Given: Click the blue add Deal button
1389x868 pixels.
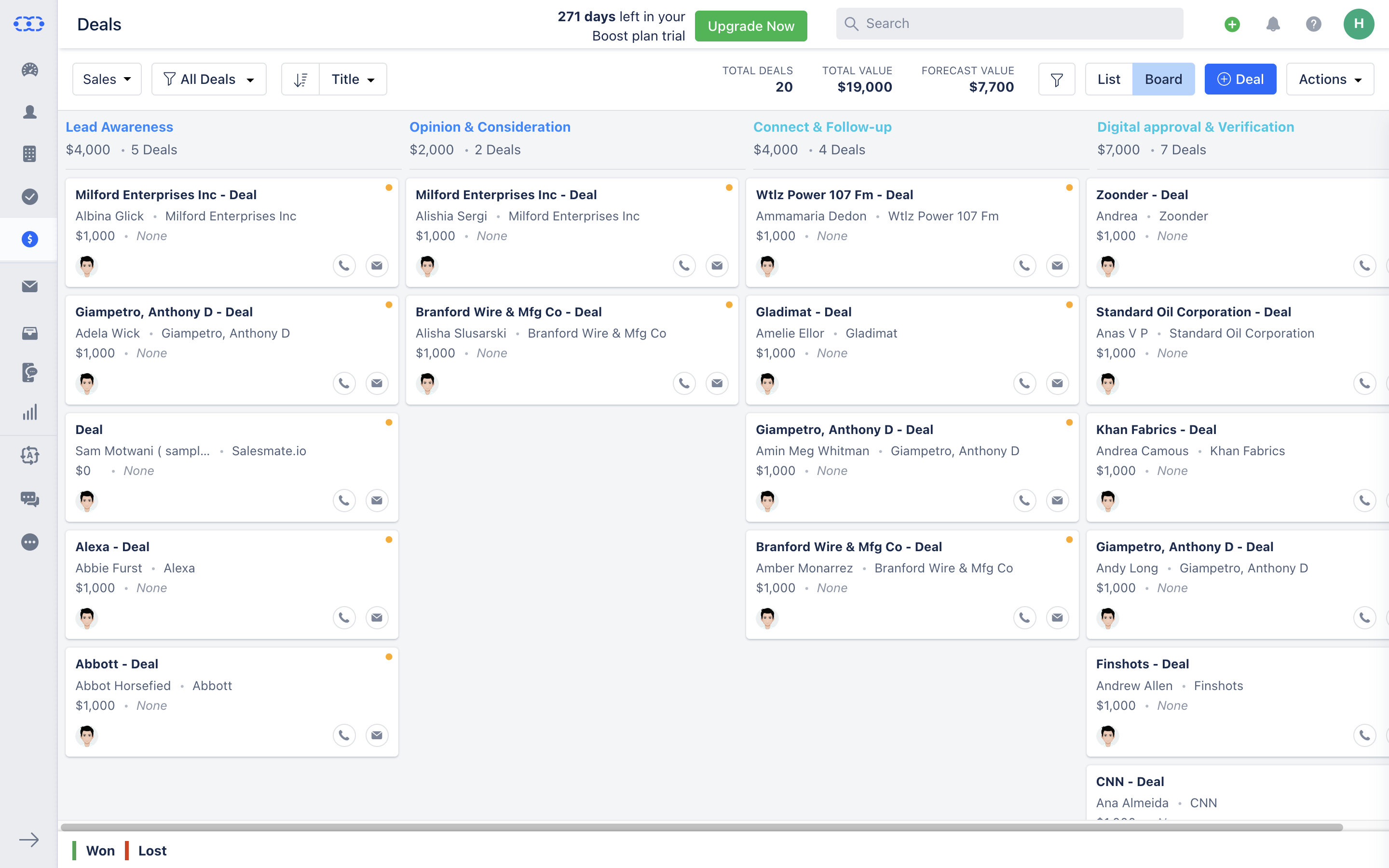Looking at the screenshot, I should pyautogui.click(x=1240, y=79).
